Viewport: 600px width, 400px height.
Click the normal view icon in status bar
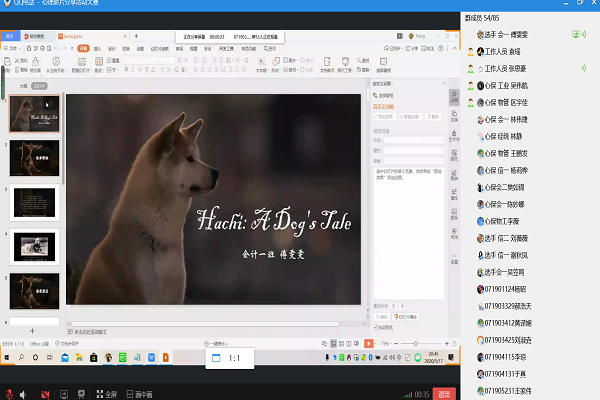[334, 344]
